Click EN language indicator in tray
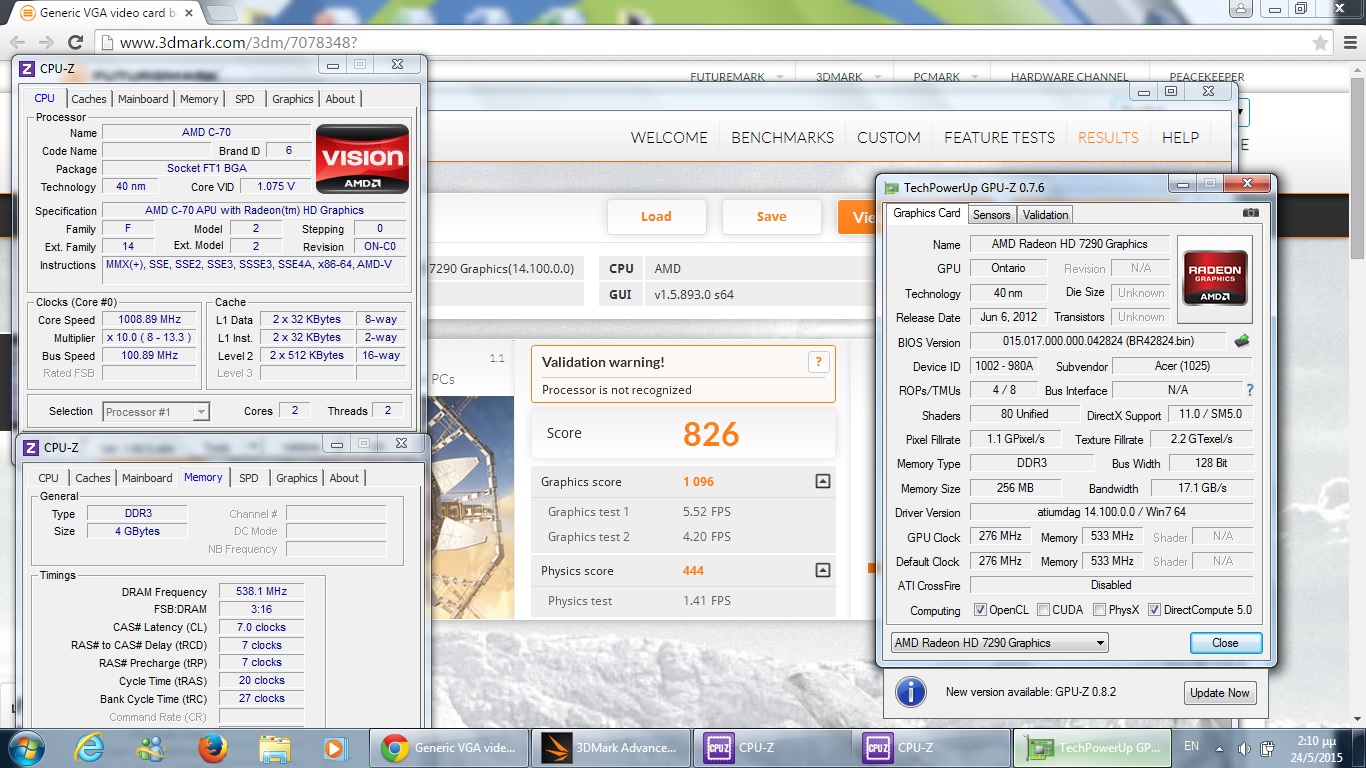The width and height of the screenshot is (1366, 768). (1191, 746)
